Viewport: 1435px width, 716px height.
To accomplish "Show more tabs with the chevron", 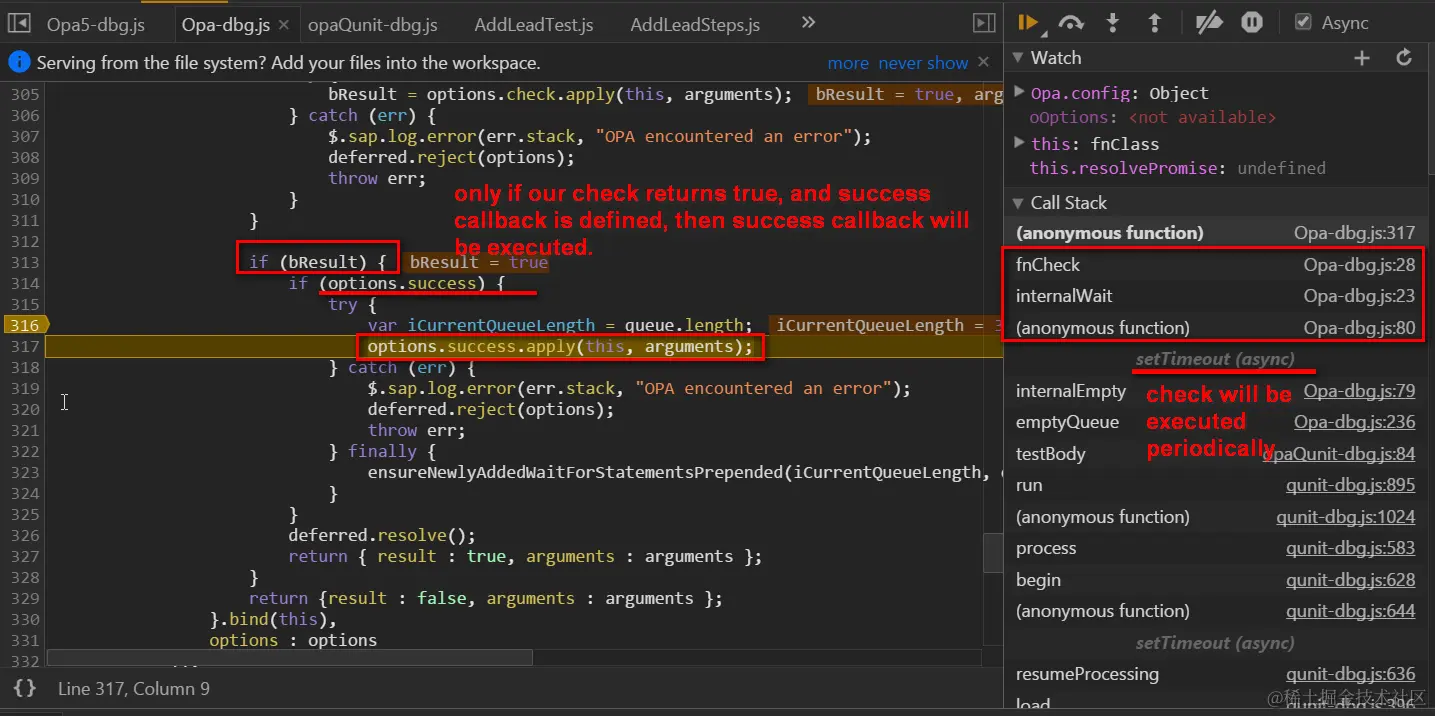I will 808,23.
